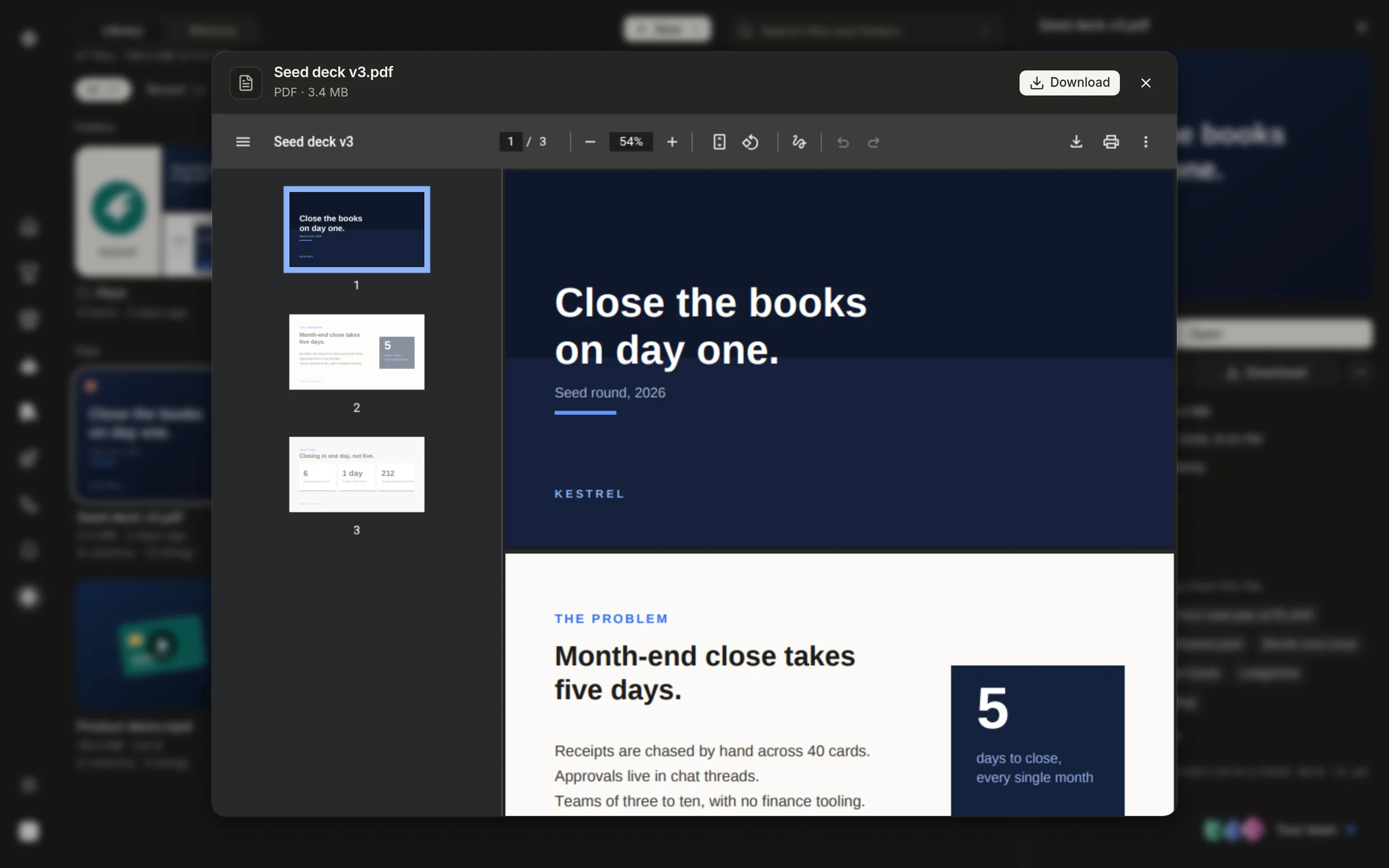Select page 2 thumbnail
The width and height of the screenshot is (1389, 868).
pyautogui.click(x=357, y=352)
